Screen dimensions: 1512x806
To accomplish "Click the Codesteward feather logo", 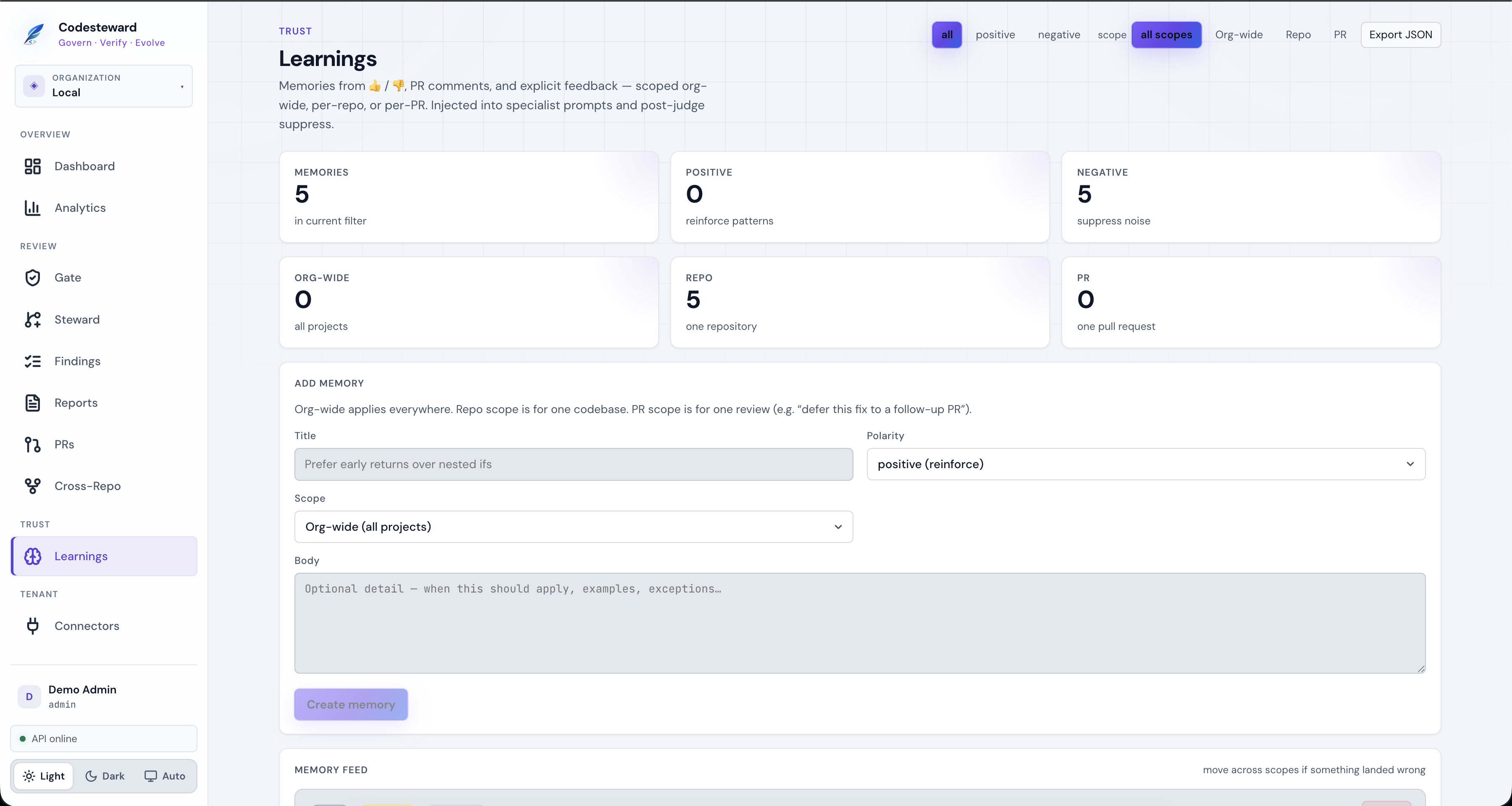I will 34,34.
